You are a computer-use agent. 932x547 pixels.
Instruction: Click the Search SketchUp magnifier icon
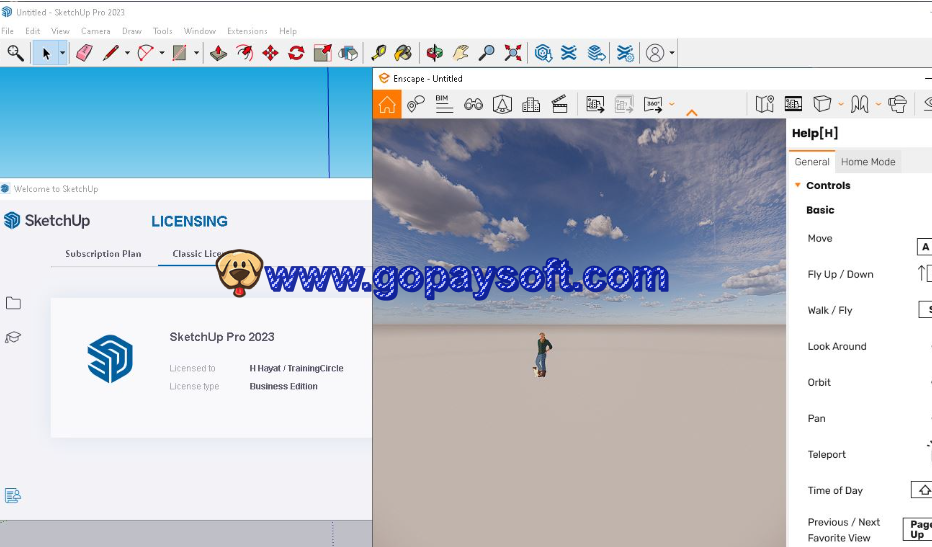tap(15, 53)
